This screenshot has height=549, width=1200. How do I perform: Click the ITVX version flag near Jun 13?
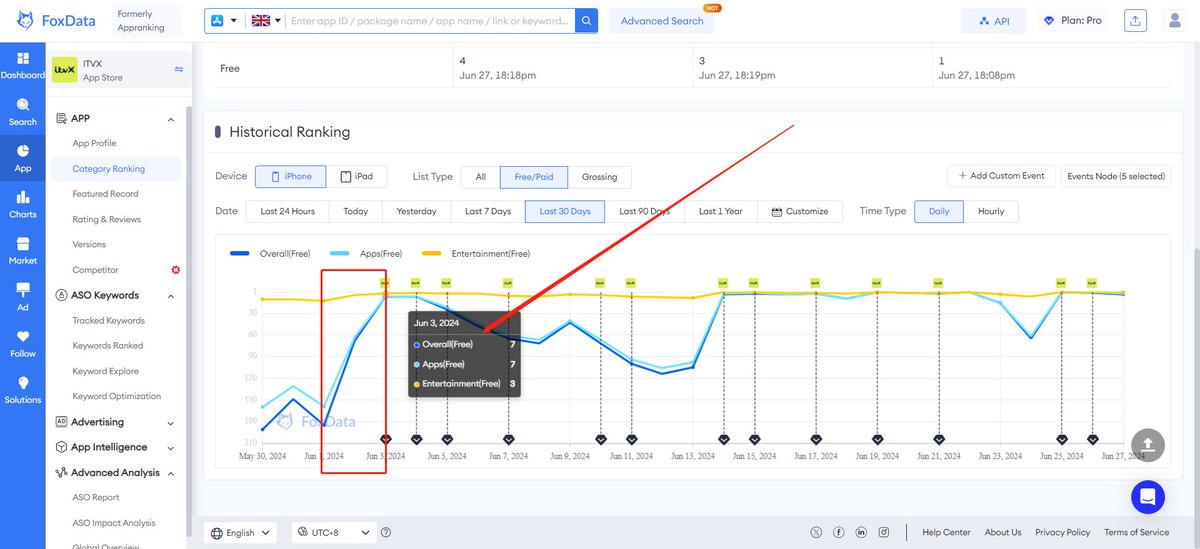pos(722,283)
